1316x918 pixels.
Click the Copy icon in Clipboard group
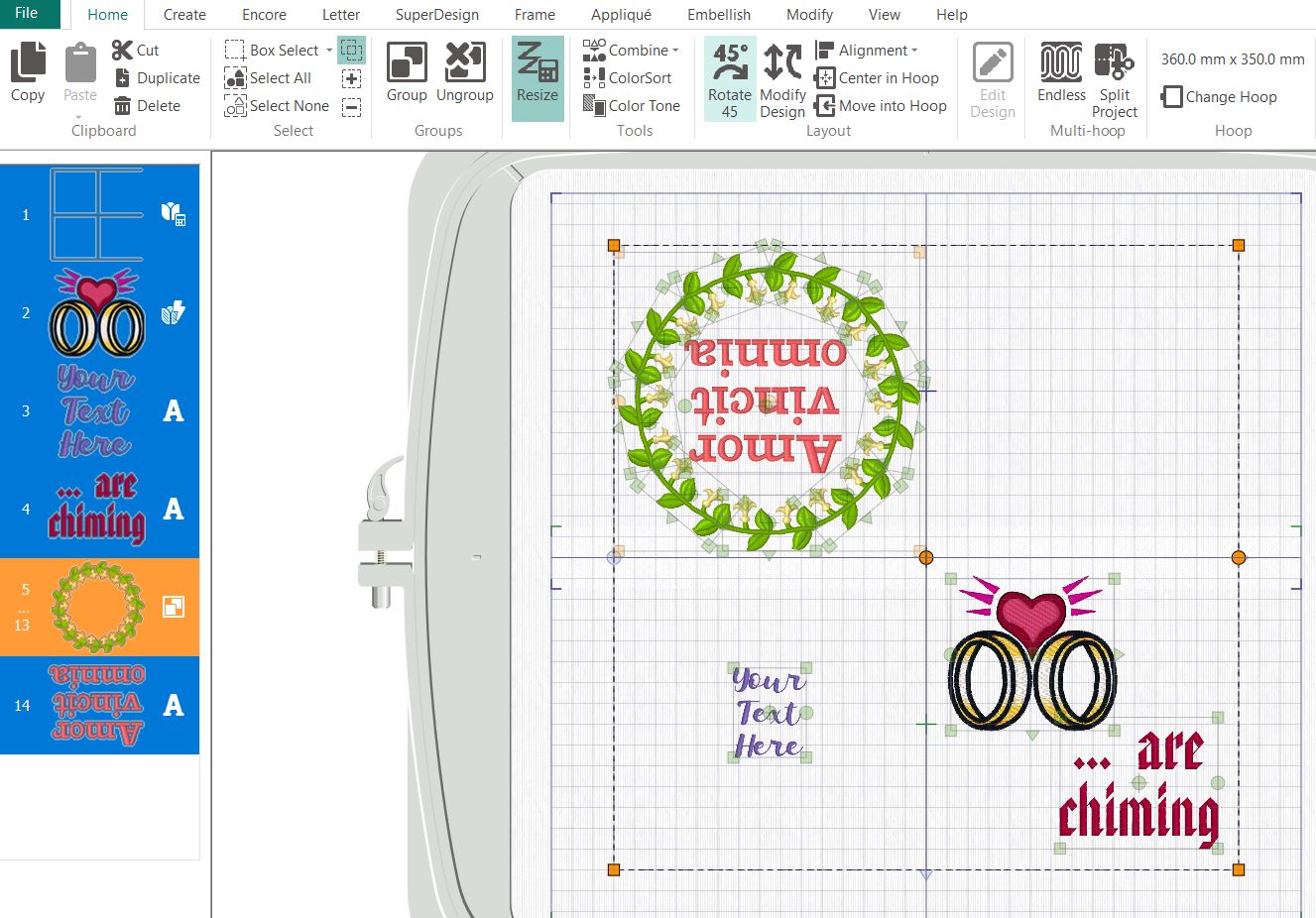pyautogui.click(x=28, y=72)
